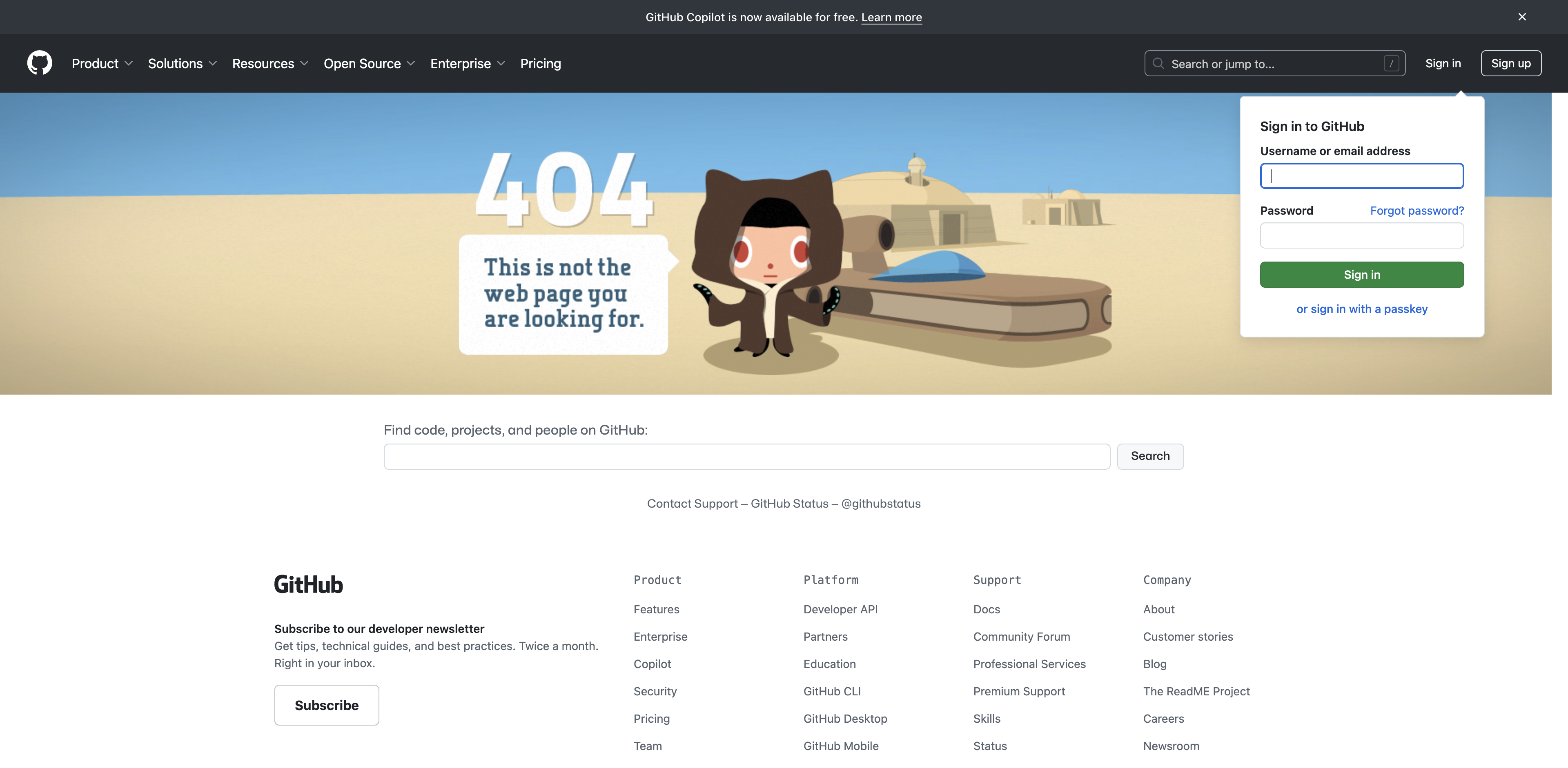Open Status link in Support column

(x=990, y=746)
